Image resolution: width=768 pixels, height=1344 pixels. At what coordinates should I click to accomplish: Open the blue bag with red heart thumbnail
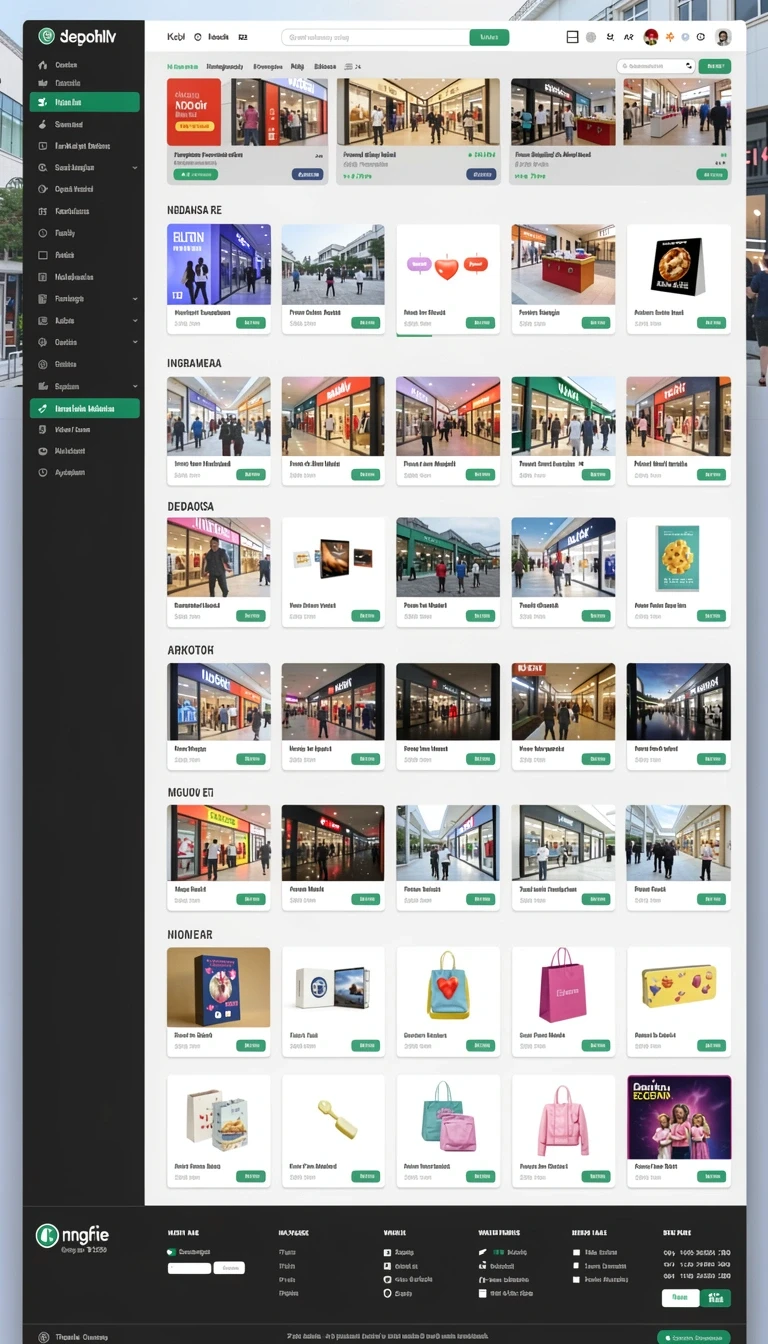tap(448, 987)
